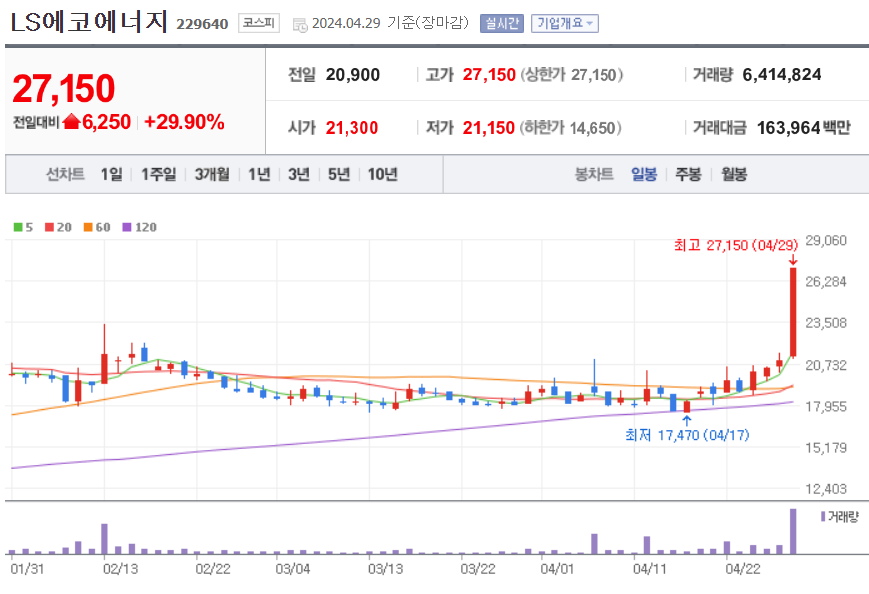Select the 1주일 line chart period
The width and height of the screenshot is (869, 594).
[x=159, y=175]
